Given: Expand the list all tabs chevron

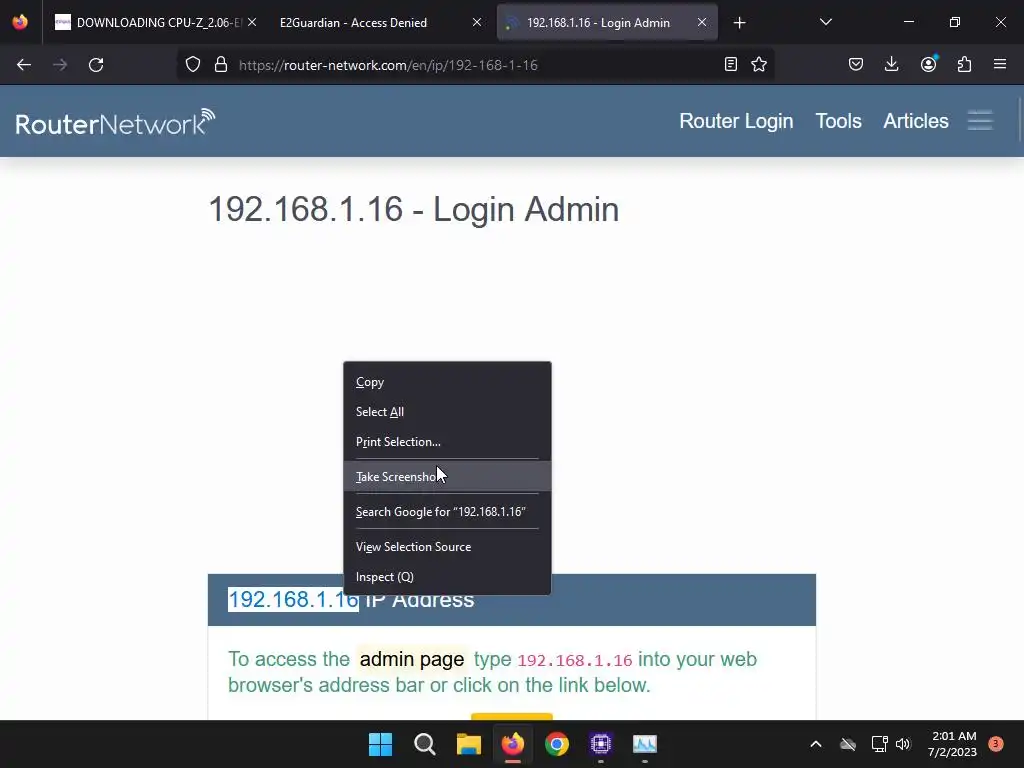Looking at the screenshot, I should click(825, 22).
